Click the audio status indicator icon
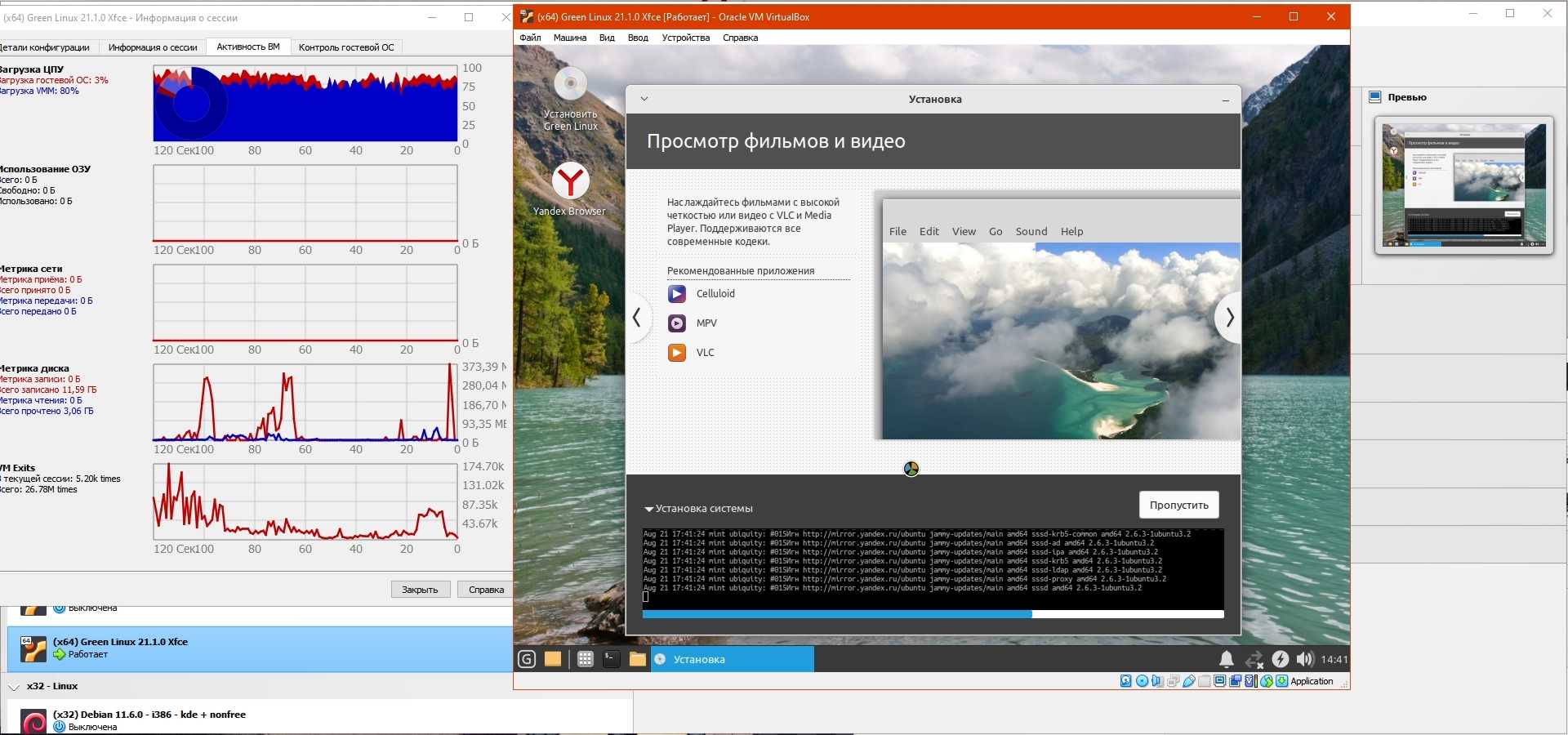 (x=1157, y=681)
